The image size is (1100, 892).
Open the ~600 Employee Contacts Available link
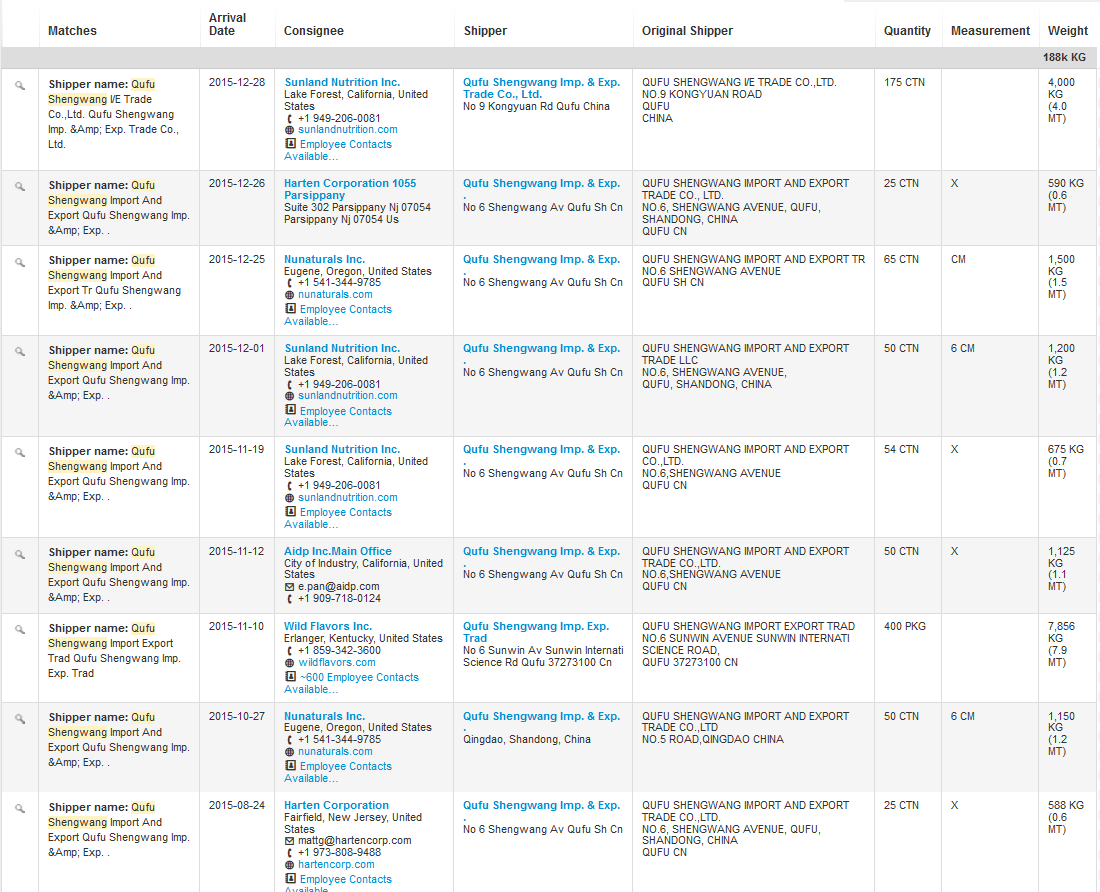pyautogui.click(x=351, y=683)
